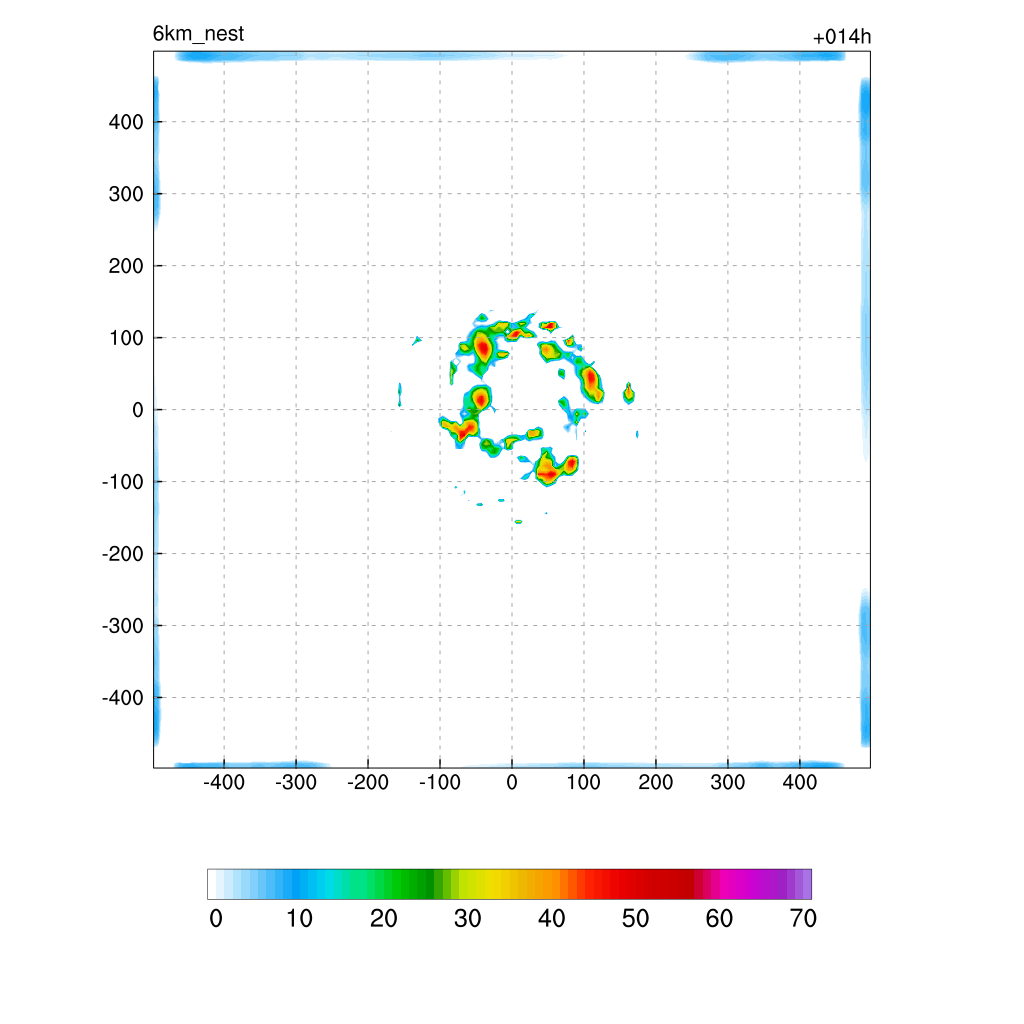Click the y-axis tick label "200"

[x=126, y=266]
